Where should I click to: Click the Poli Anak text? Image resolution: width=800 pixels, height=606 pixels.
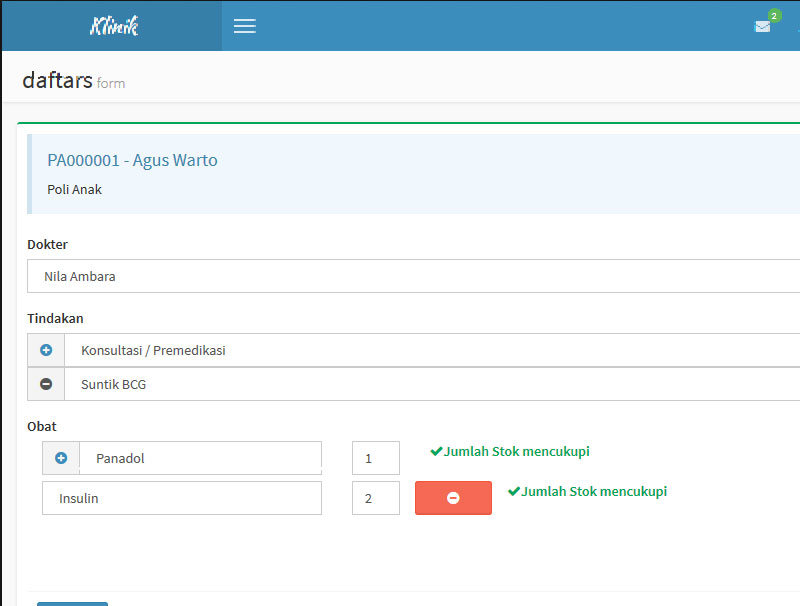tap(74, 189)
